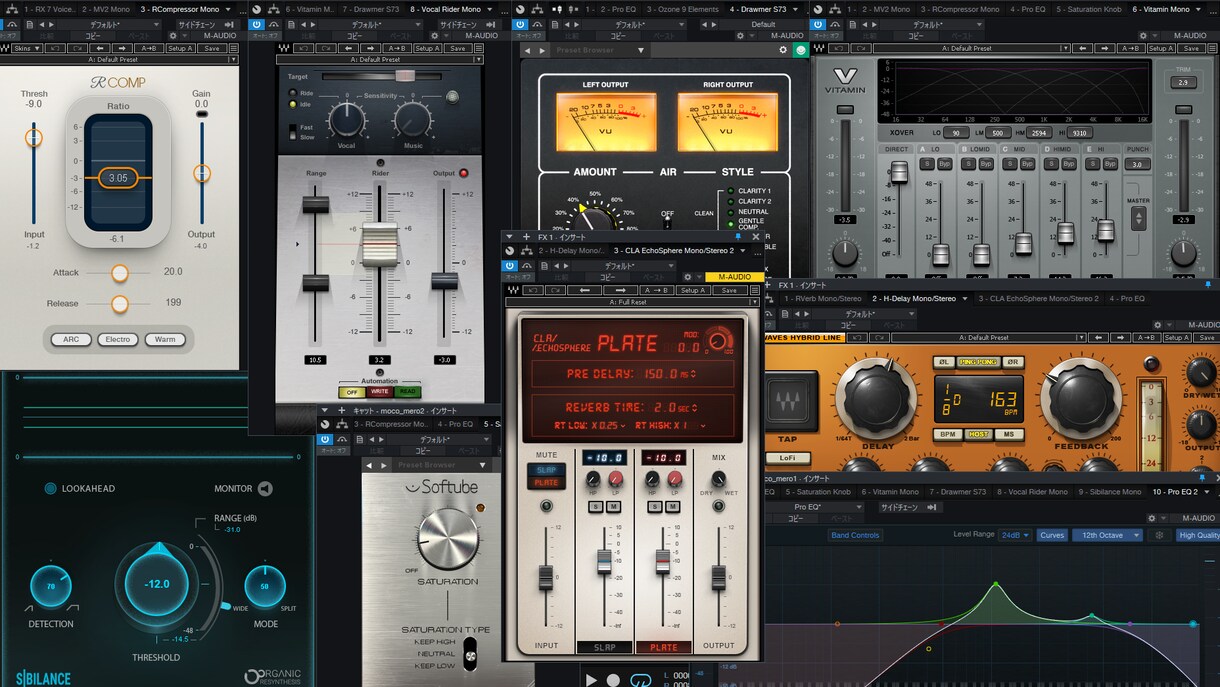Screen dimensions: 1220x687
Task: Select MS time mode in H-Delay
Action: tap(1008, 434)
